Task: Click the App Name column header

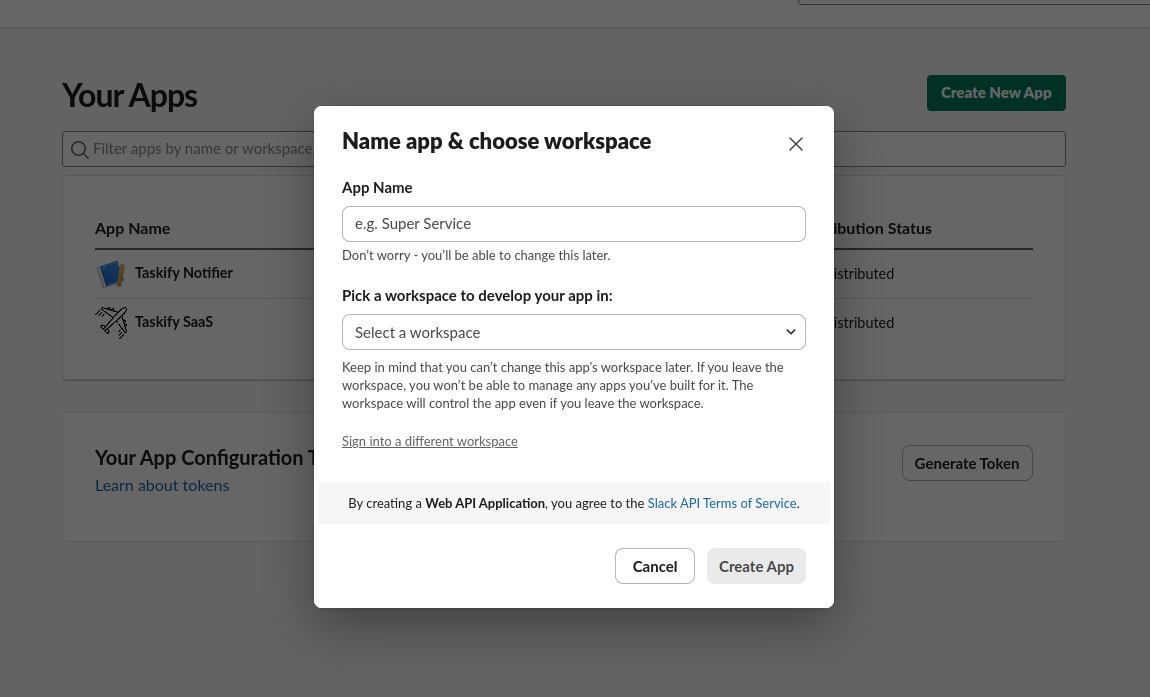Action: tap(132, 229)
